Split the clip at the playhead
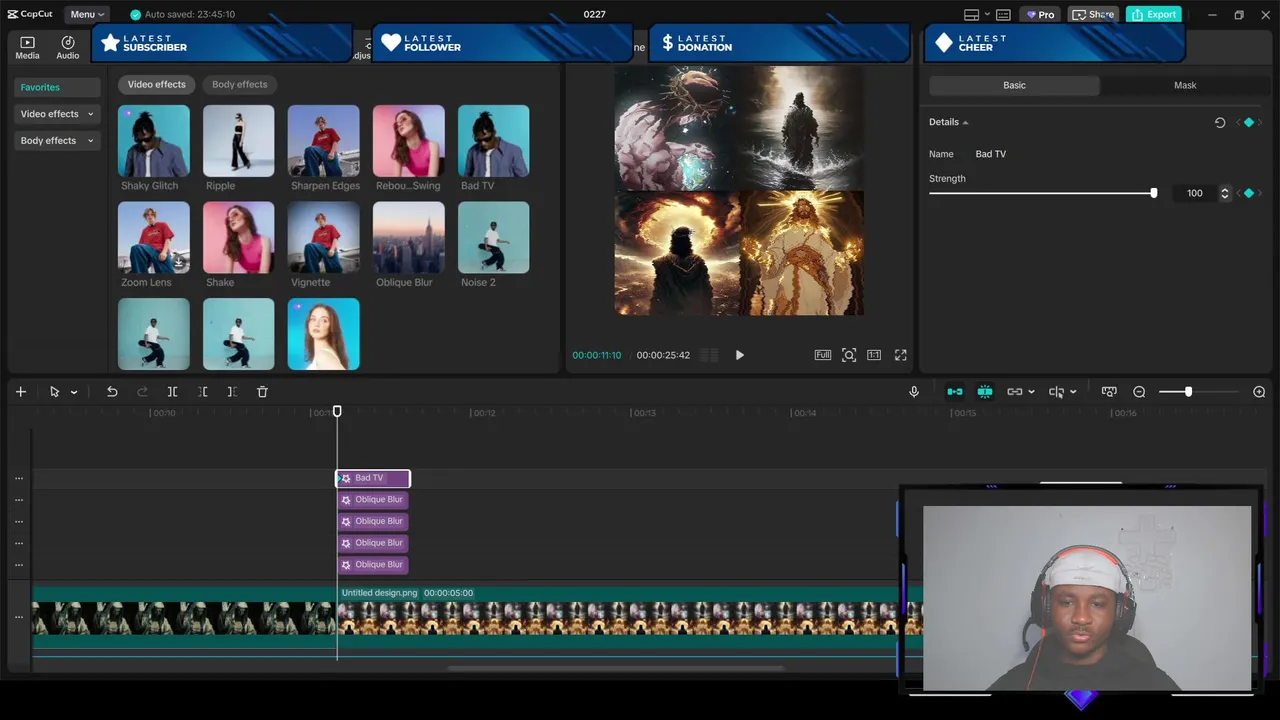Image resolution: width=1280 pixels, height=720 pixels. click(172, 392)
